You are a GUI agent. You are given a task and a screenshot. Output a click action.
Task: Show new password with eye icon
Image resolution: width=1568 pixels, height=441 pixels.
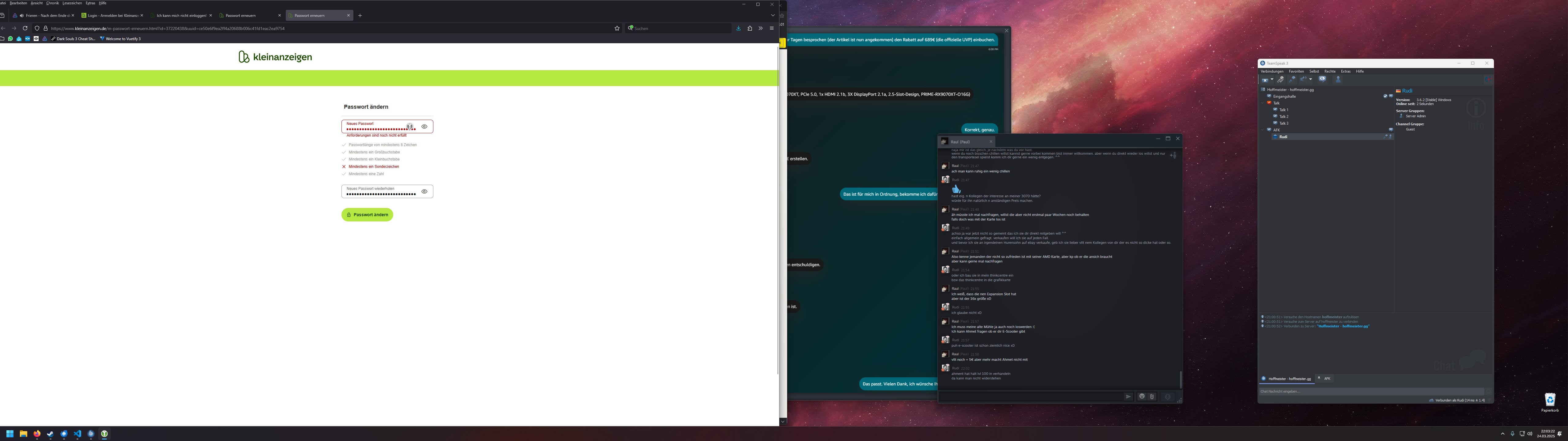[424, 127]
